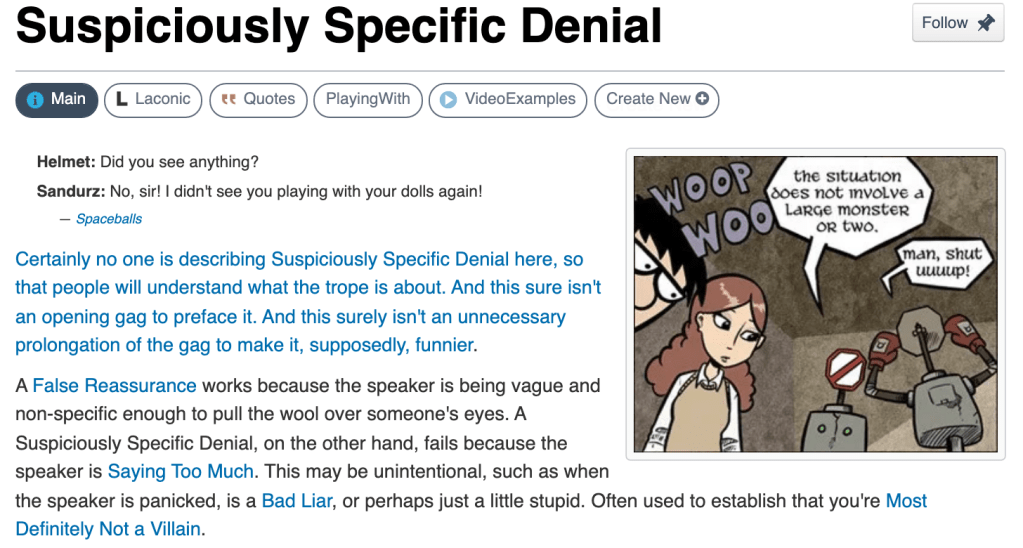Switch to the Quotes tab
Screen dimensions: 1023x548
pos(269,99)
